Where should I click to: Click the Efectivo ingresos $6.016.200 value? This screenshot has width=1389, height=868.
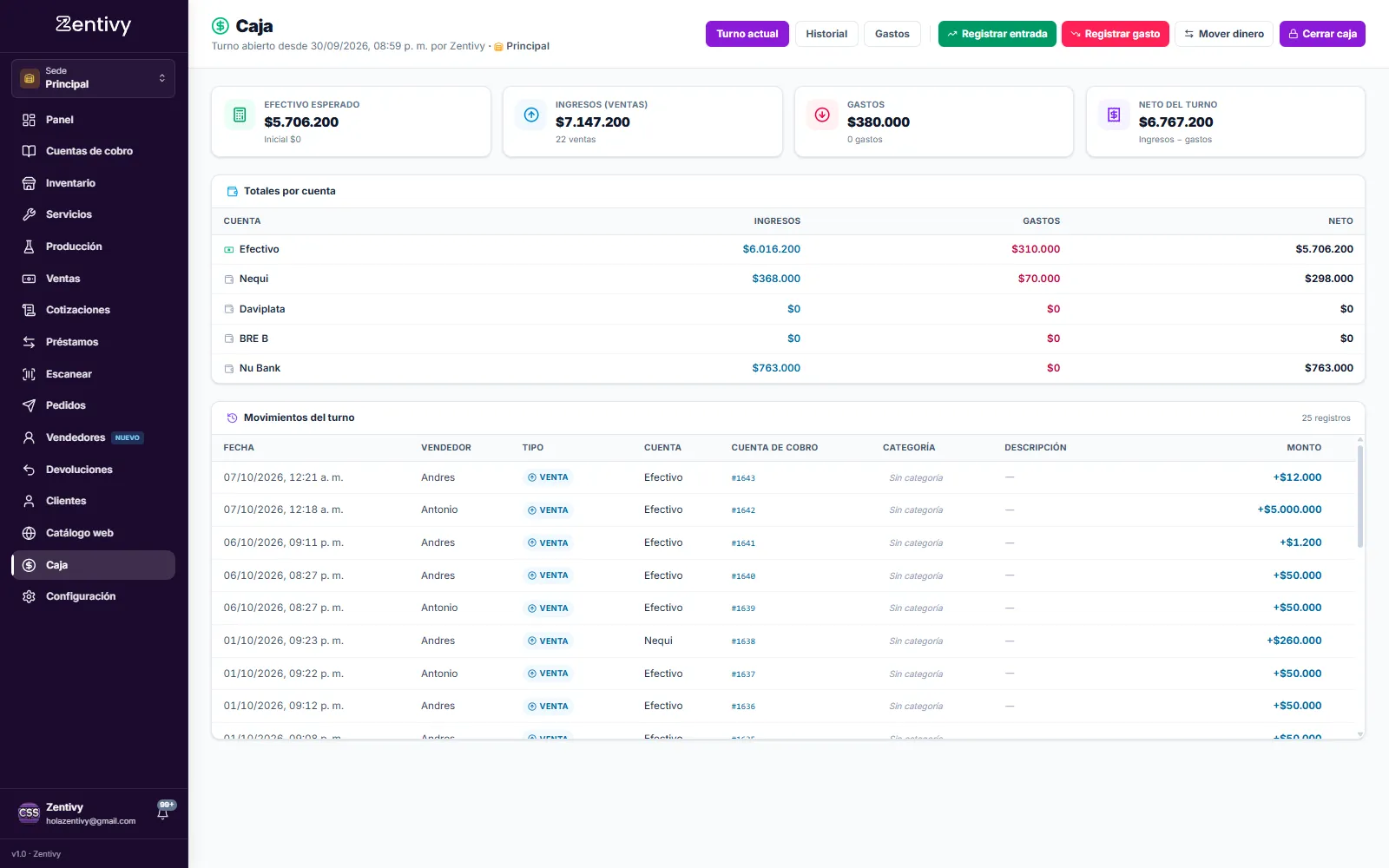tap(772, 249)
